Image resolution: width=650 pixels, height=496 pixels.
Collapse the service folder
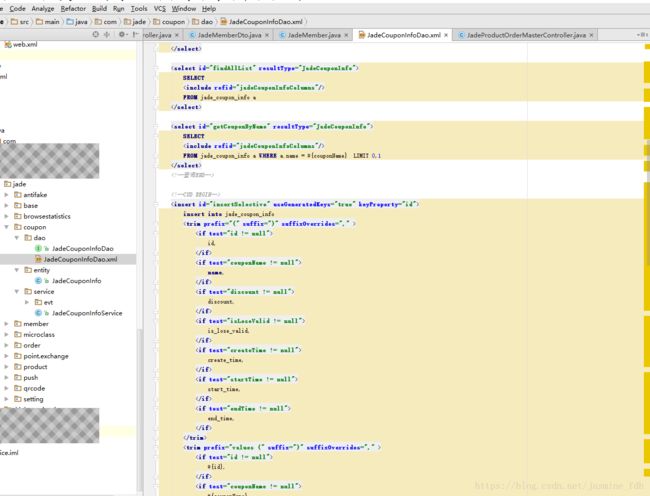(17, 292)
